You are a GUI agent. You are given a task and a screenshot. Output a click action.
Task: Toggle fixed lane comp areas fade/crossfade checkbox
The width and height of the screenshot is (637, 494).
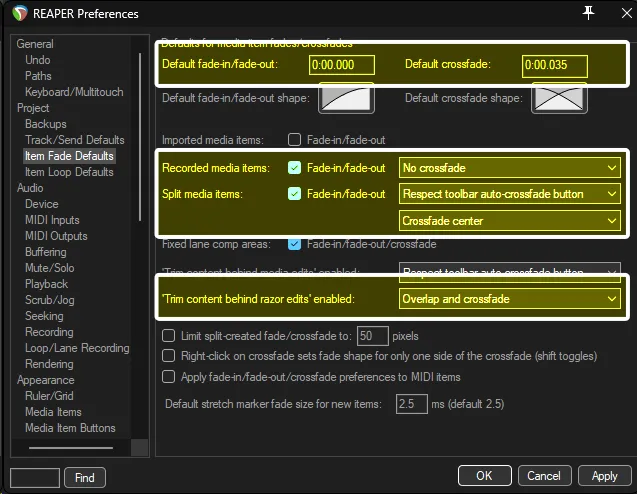click(x=295, y=244)
